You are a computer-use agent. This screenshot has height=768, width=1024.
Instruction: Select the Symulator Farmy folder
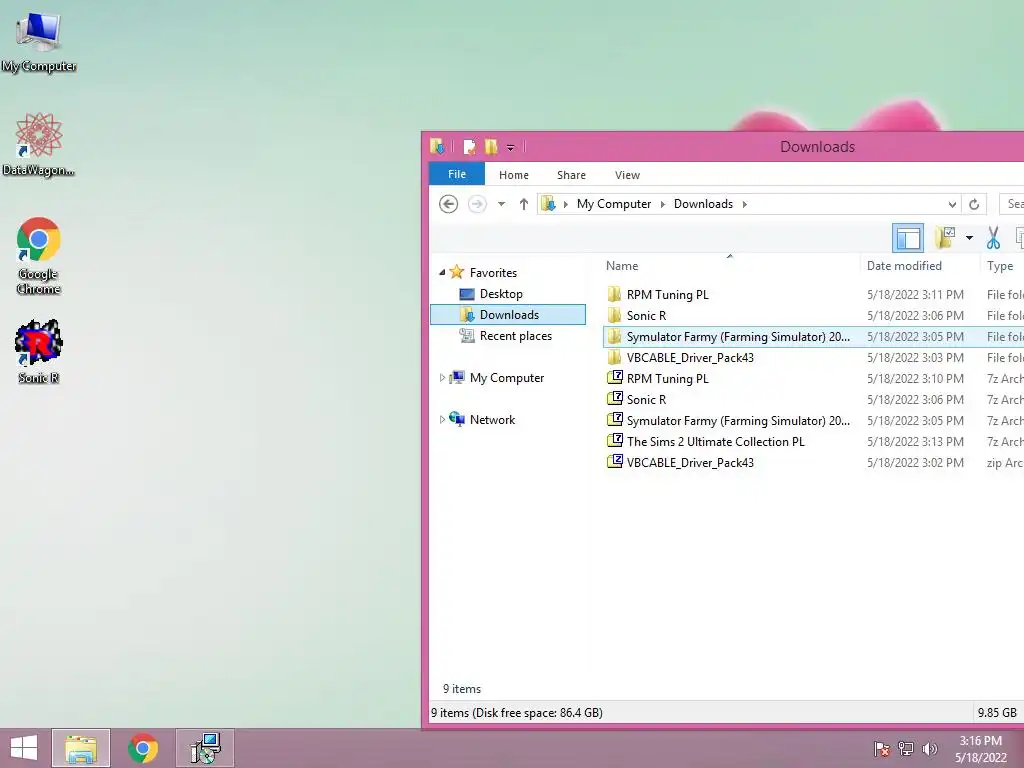pyautogui.click(x=738, y=336)
